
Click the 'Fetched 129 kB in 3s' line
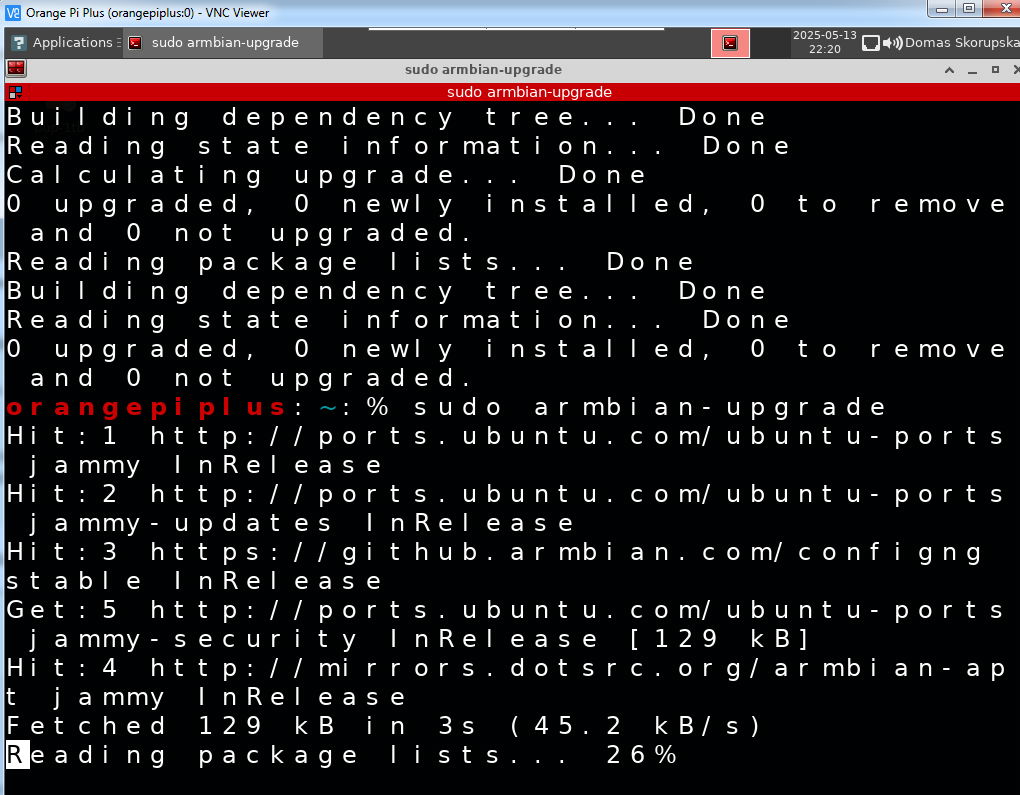click(383, 726)
